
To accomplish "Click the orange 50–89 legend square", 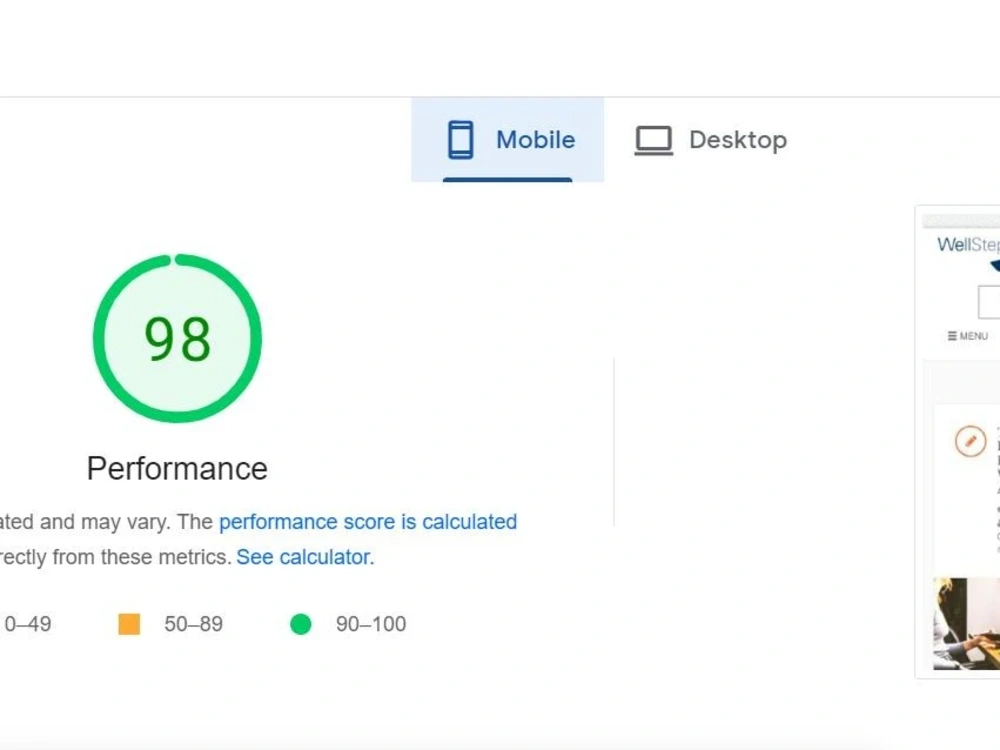I will pyautogui.click(x=129, y=624).
